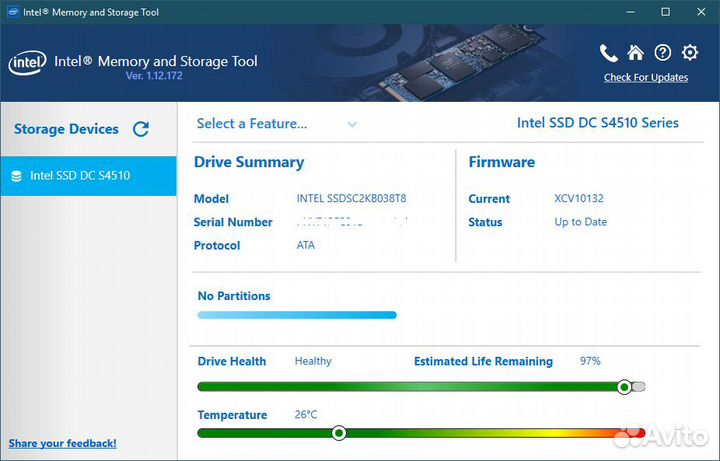Image resolution: width=720 pixels, height=461 pixels.
Task: Click the Intel SSD DC S4510 Series heading
Action: pos(597,123)
